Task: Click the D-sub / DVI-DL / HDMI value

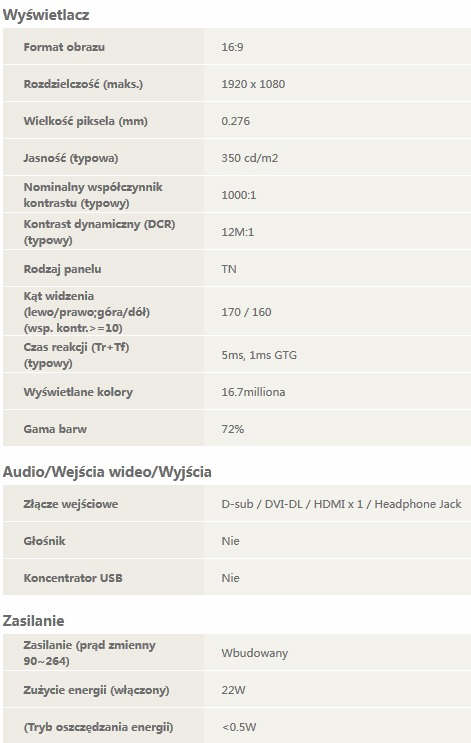Action: (x=341, y=504)
